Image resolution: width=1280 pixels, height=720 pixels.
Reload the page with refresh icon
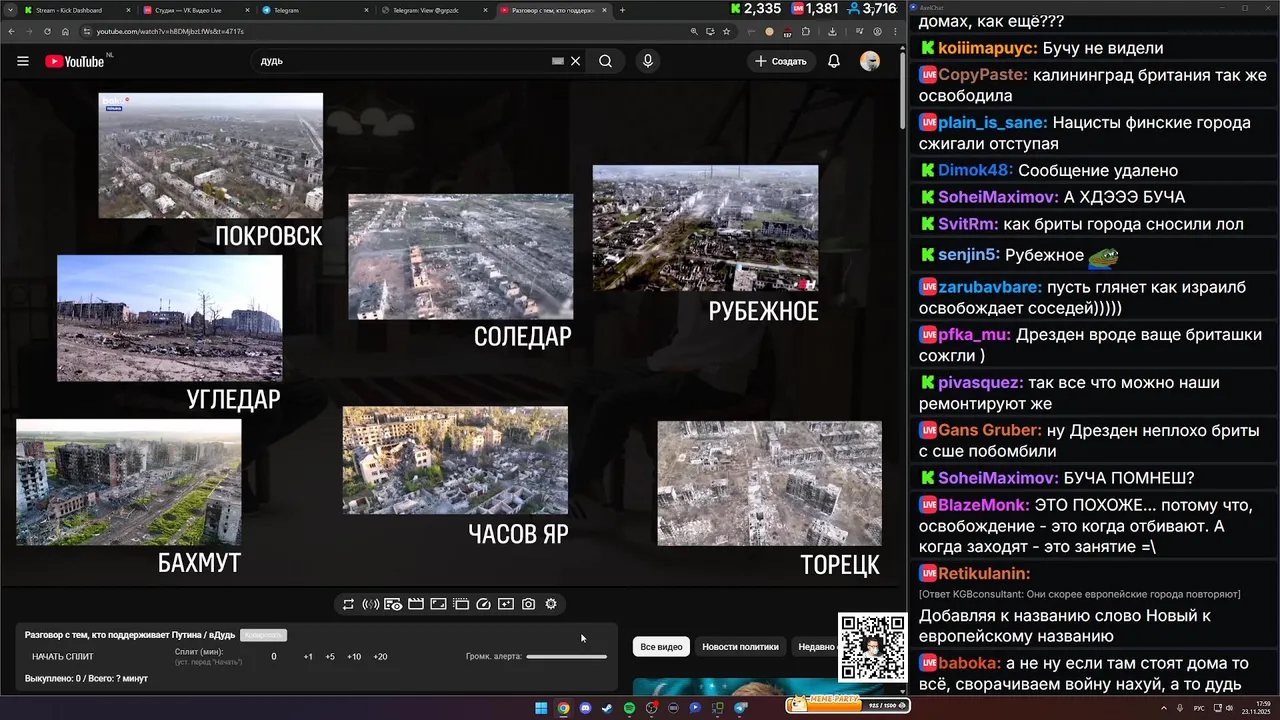[47, 31]
